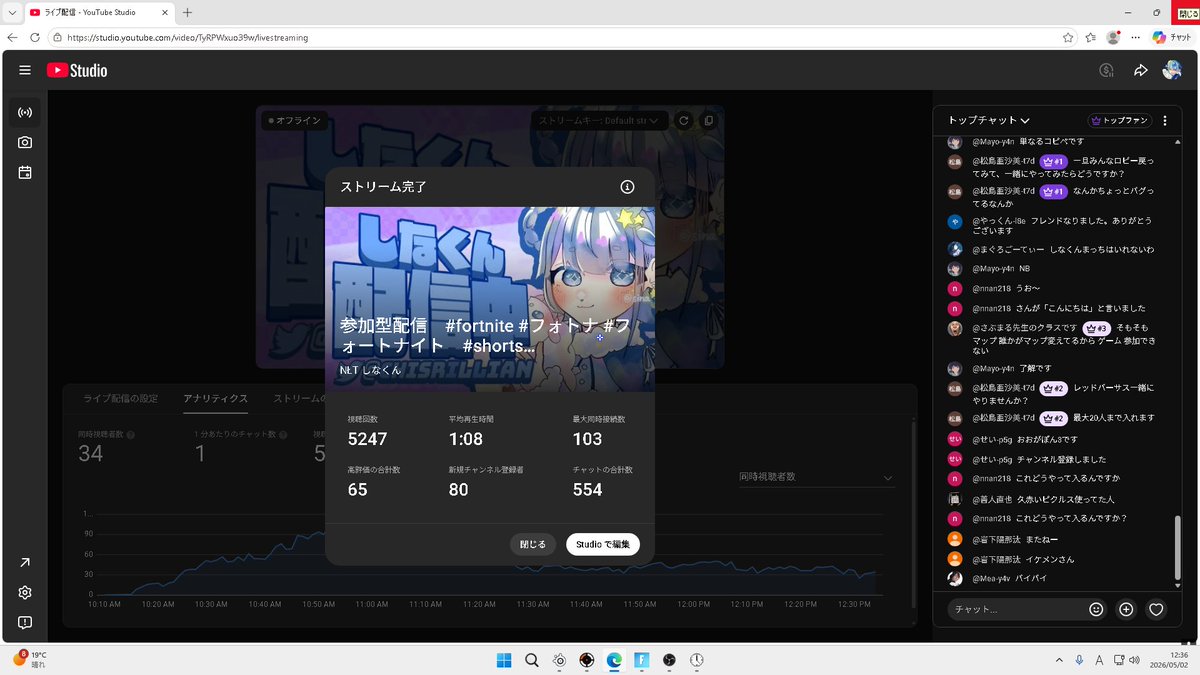1200x675 pixels.
Task: Reset the stream key with refresh icon
Action: point(684,120)
